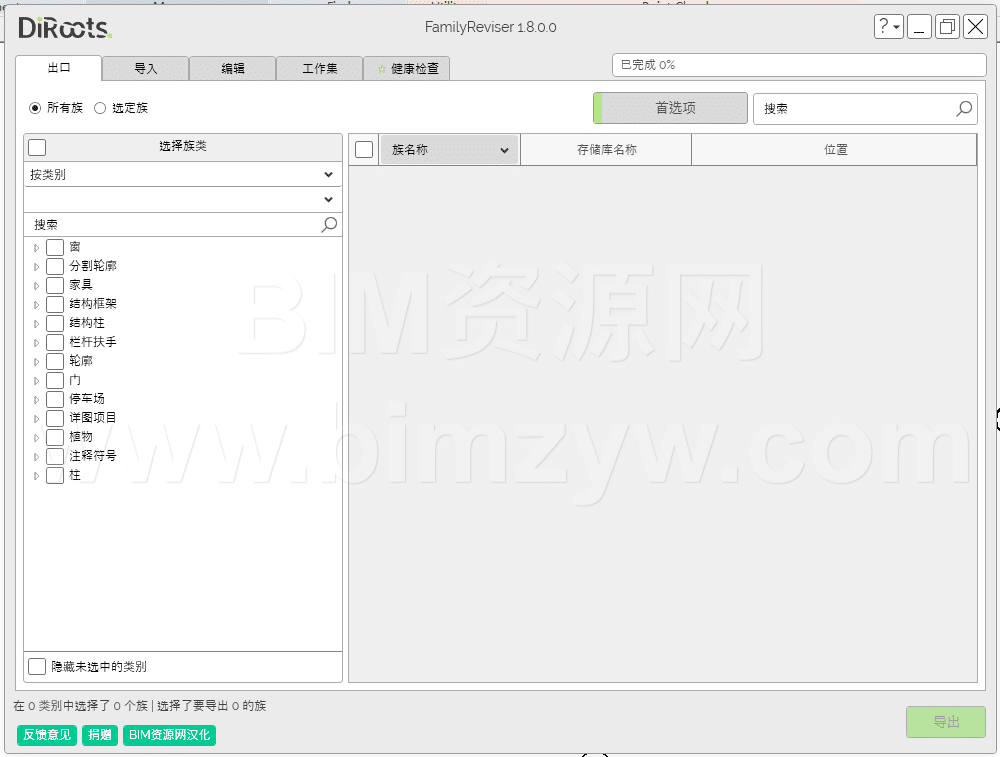Switch to the 导入 tab
The image size is (1000, 757).
click(145, 69)
